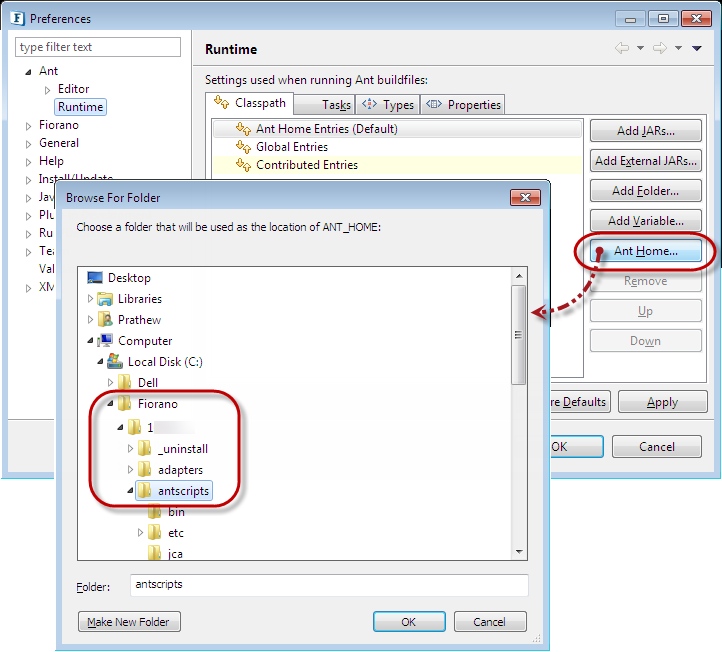Screen dimensions: 722x652
Task: Select the Prathew user folder icon
Action: pyautogui.click(x=105, y=320)
